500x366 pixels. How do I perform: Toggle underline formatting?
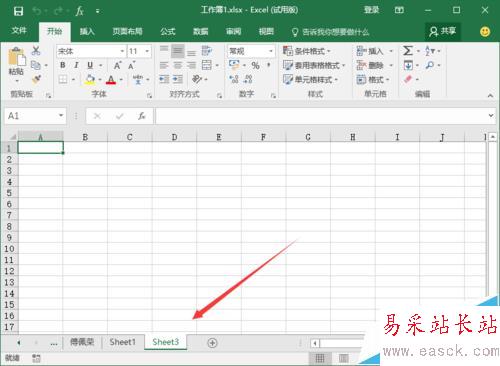[x=90, y=65]
